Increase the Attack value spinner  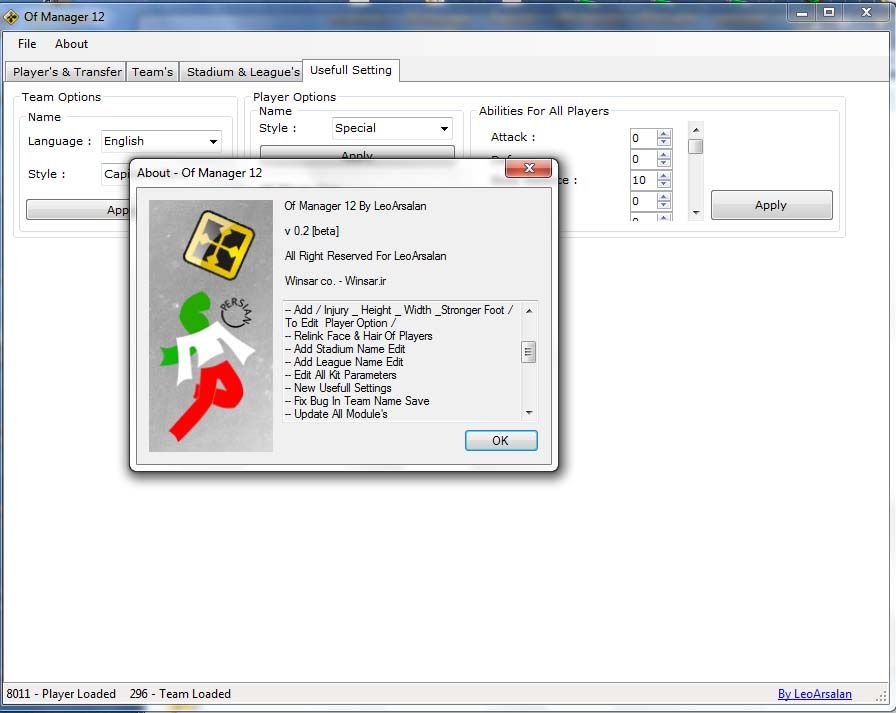tap(664, 133)
